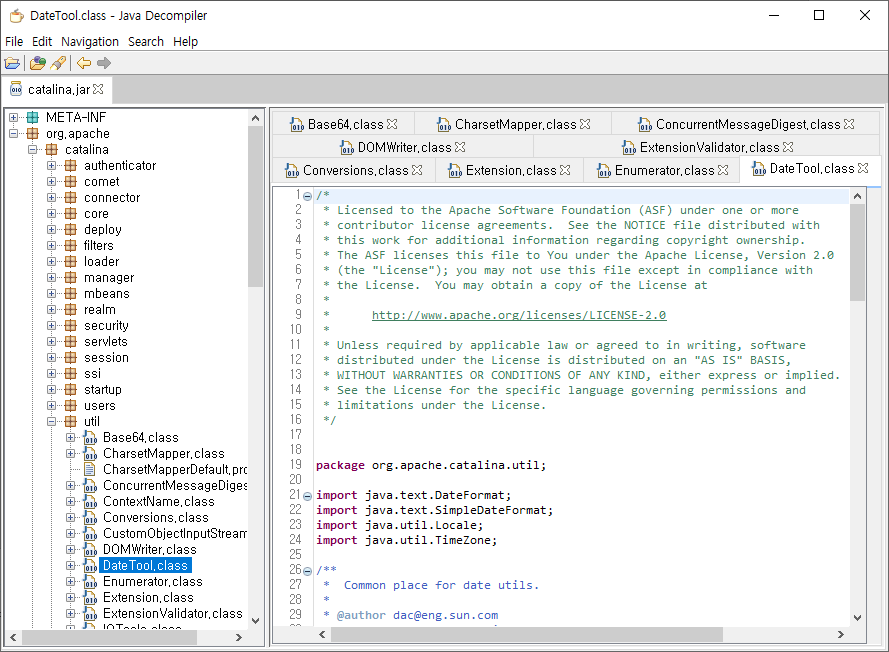Viewport: 889px width, 652px height.
Task: Collapse the import block fold marker
Action: click(x=306, y=496)
